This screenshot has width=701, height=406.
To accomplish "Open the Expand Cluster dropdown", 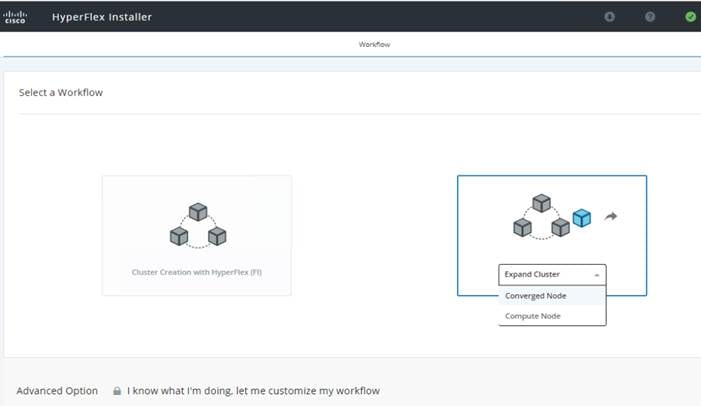I will pyautogui.click(x=551, y=274).
